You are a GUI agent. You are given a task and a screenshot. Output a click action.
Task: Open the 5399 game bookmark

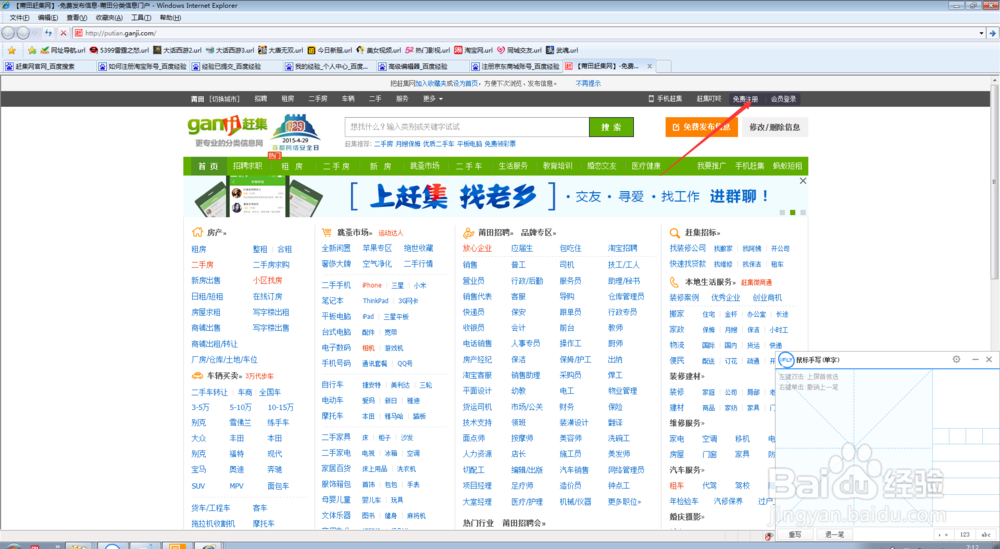(119, 50)
